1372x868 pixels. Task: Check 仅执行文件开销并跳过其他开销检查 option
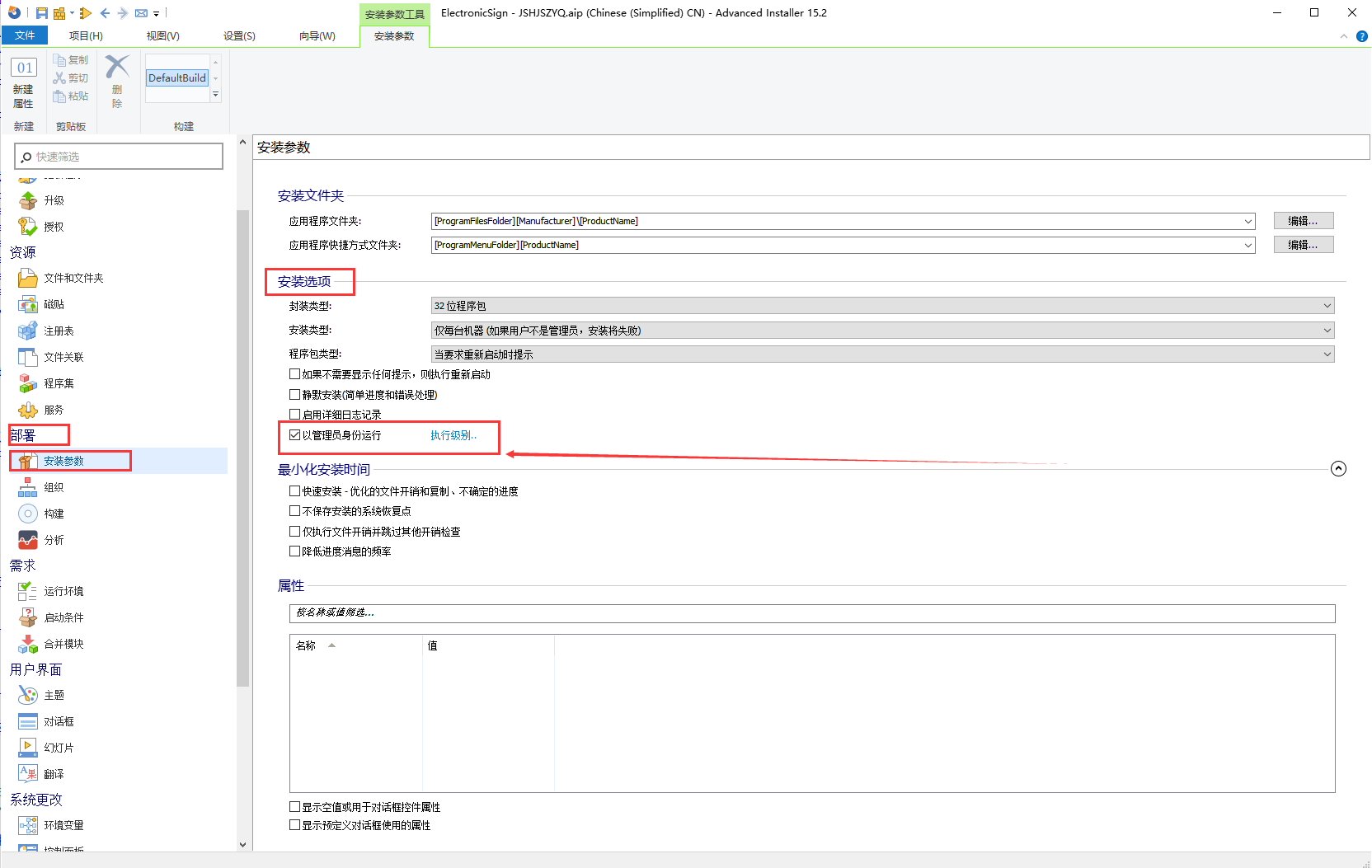(294, 532)
